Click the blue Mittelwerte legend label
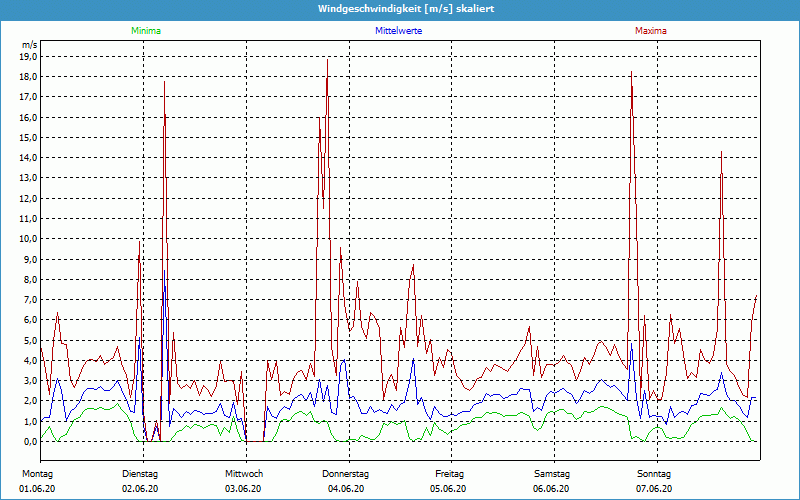The height and width of the screenshot is (500, 800). coord(398,31)
